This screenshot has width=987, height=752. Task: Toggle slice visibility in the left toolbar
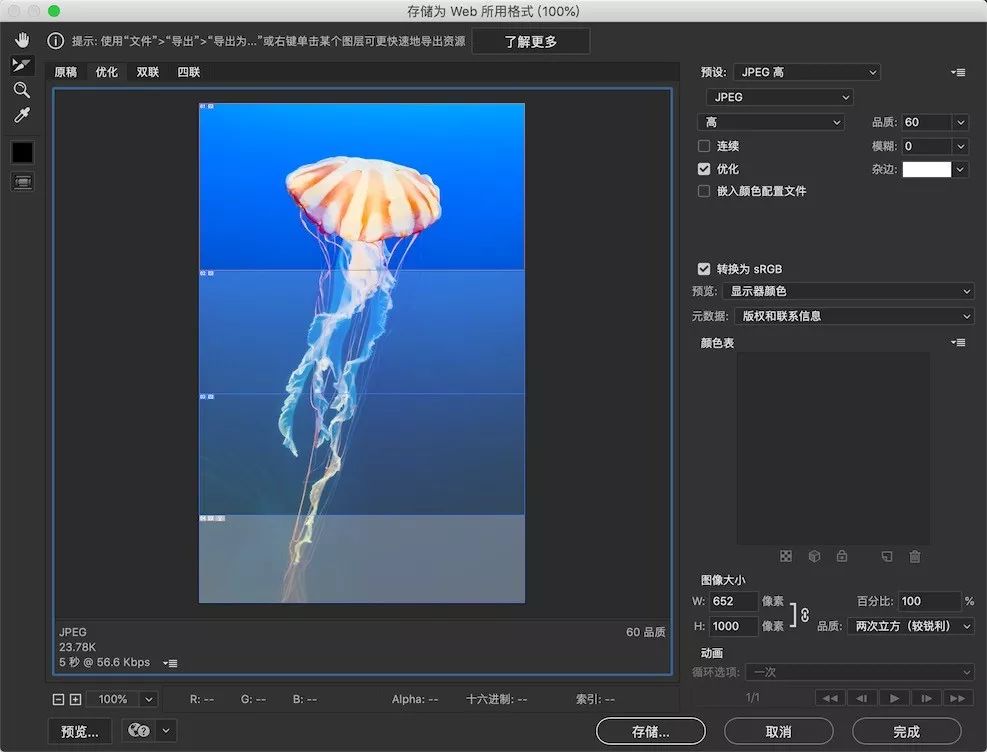[x=21, y=181]
